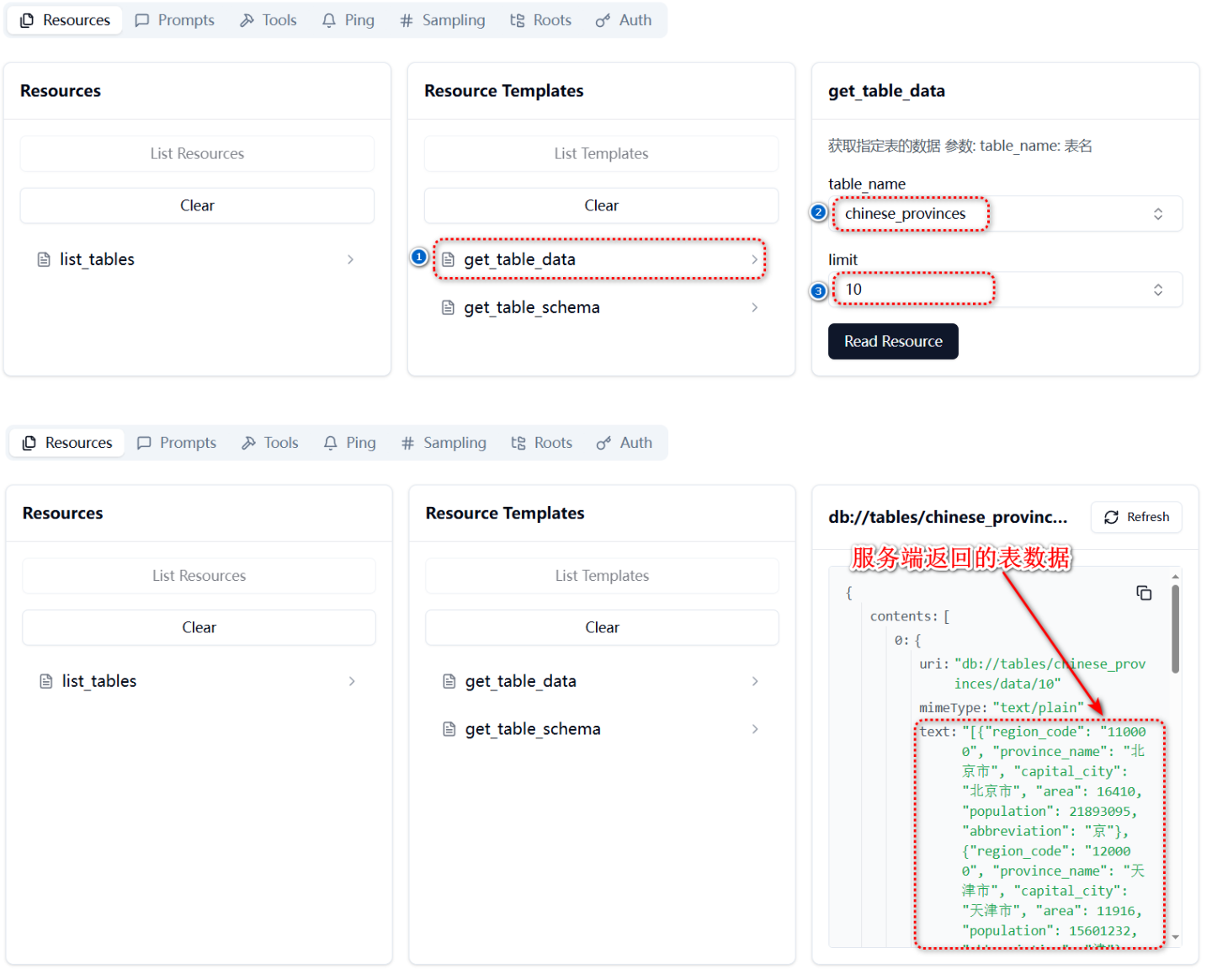The image size is (1212, 980).
Task: Click scrollbar down arrow in result pane
Action: [x=1175, y=937]
